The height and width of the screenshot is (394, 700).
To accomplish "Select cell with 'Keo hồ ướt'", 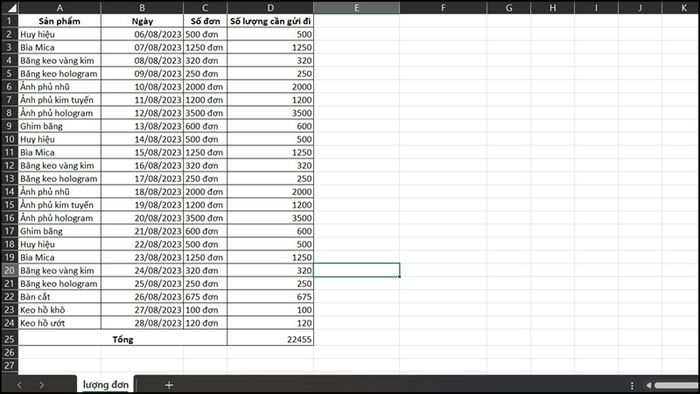I will [x=59, y=323].
